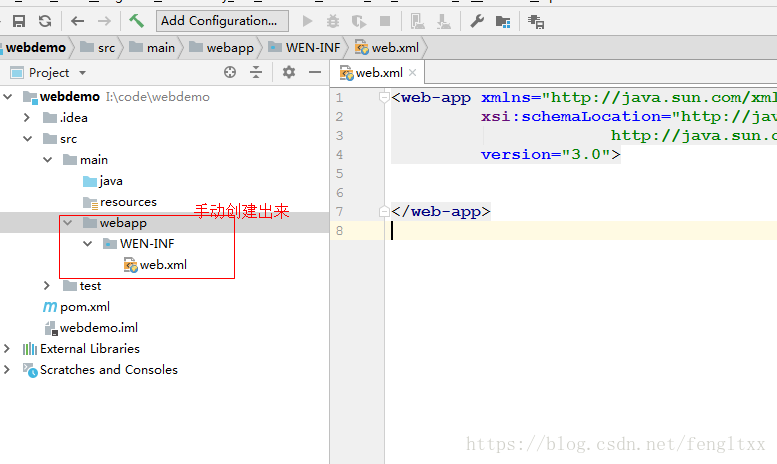Open Add Configuration dropdown
777x464 pixels.
tap(222, 21)
